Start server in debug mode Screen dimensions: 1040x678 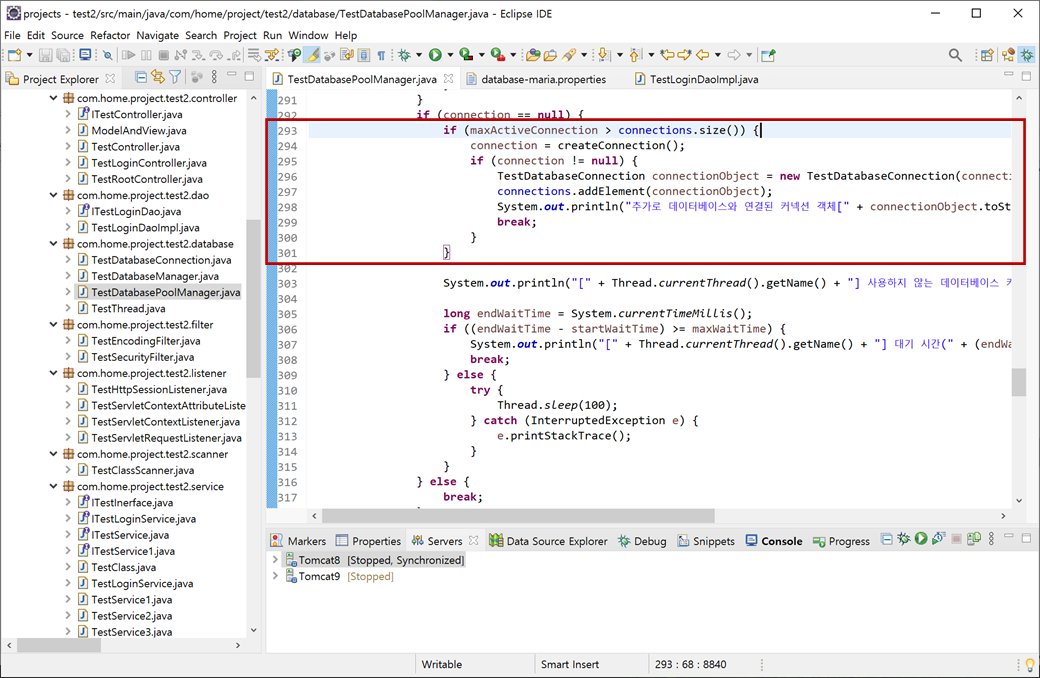pyautogui.click(x=904, y=539)
